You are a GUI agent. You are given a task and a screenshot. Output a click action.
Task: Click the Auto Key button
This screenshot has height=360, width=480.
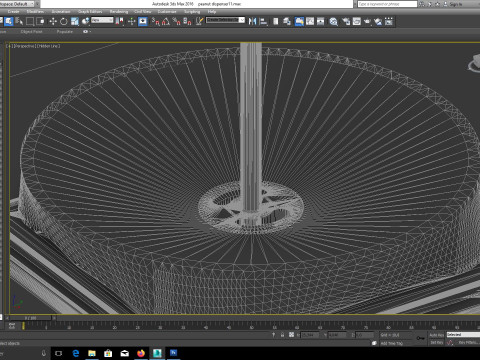click(436, 335)
